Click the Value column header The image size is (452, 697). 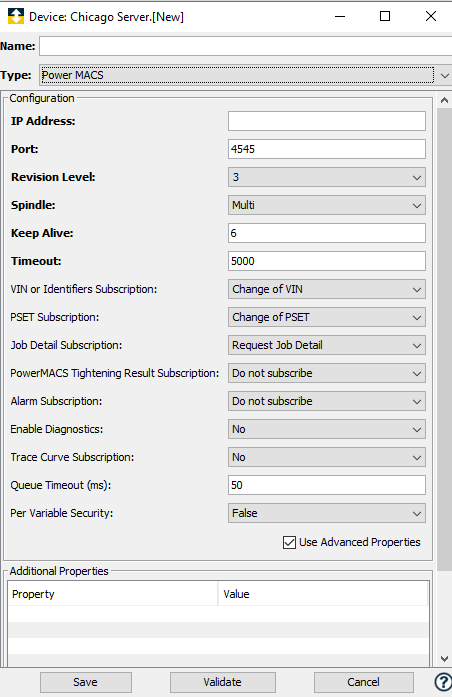tap(323, 594)
